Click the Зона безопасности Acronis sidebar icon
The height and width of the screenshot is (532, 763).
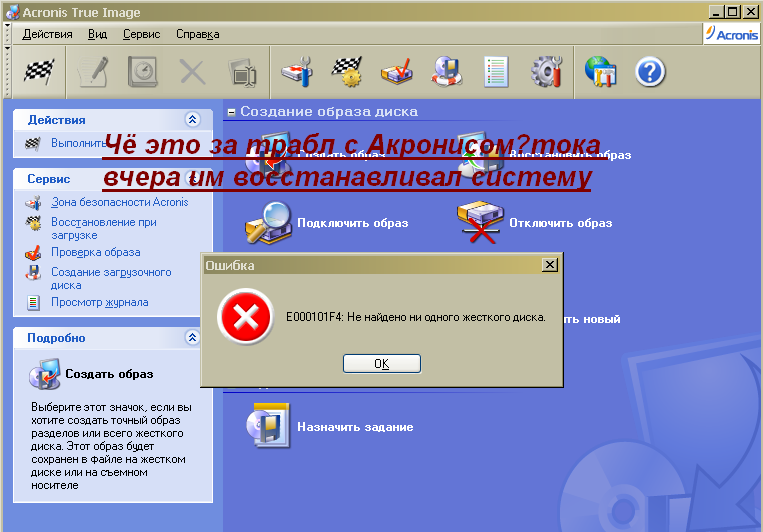click(34, 202)
